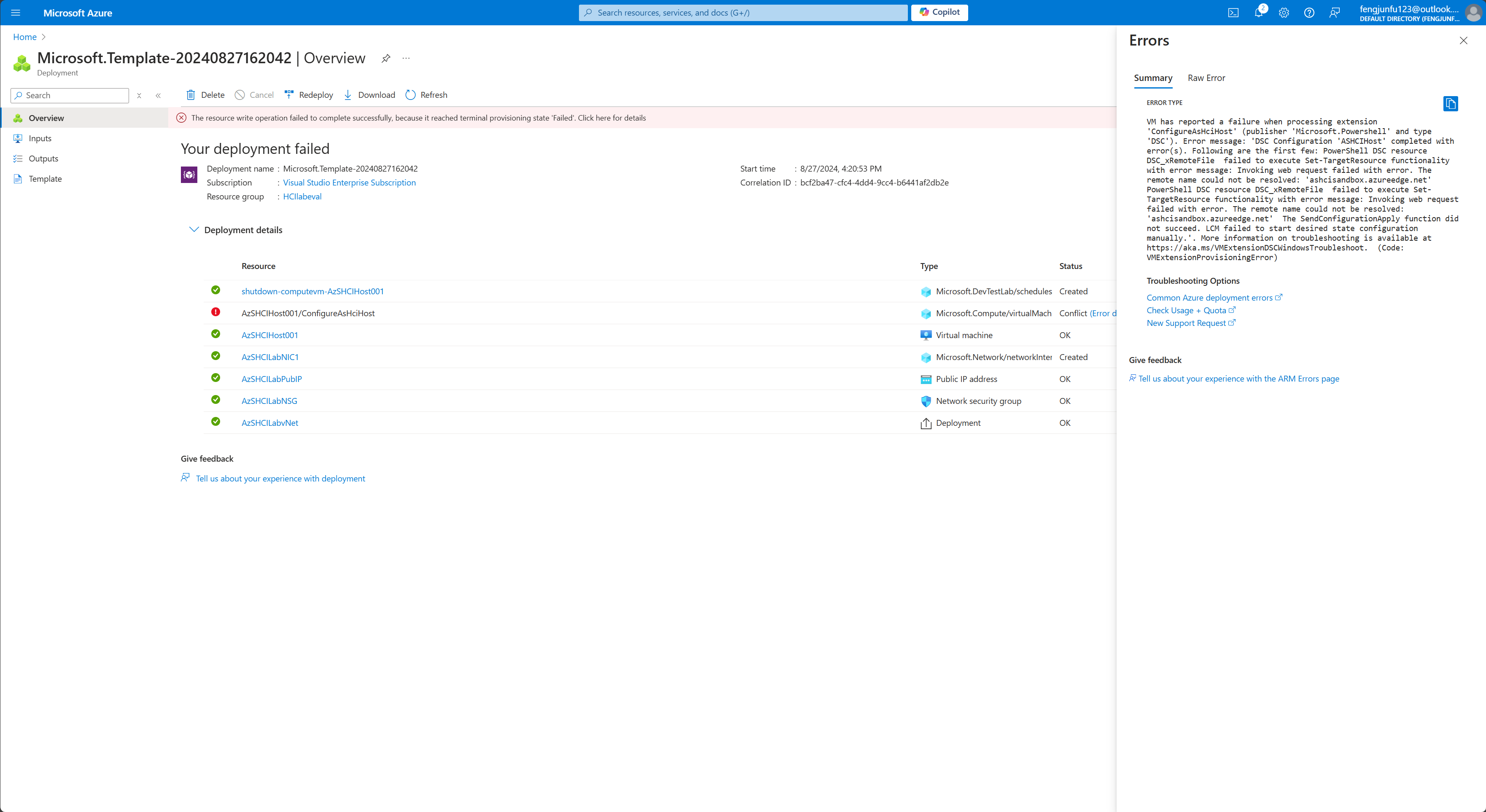The height and width of the screenshot is (812, 1486).
Task: Click the account avatar picture
Action: pos(1473,13)
